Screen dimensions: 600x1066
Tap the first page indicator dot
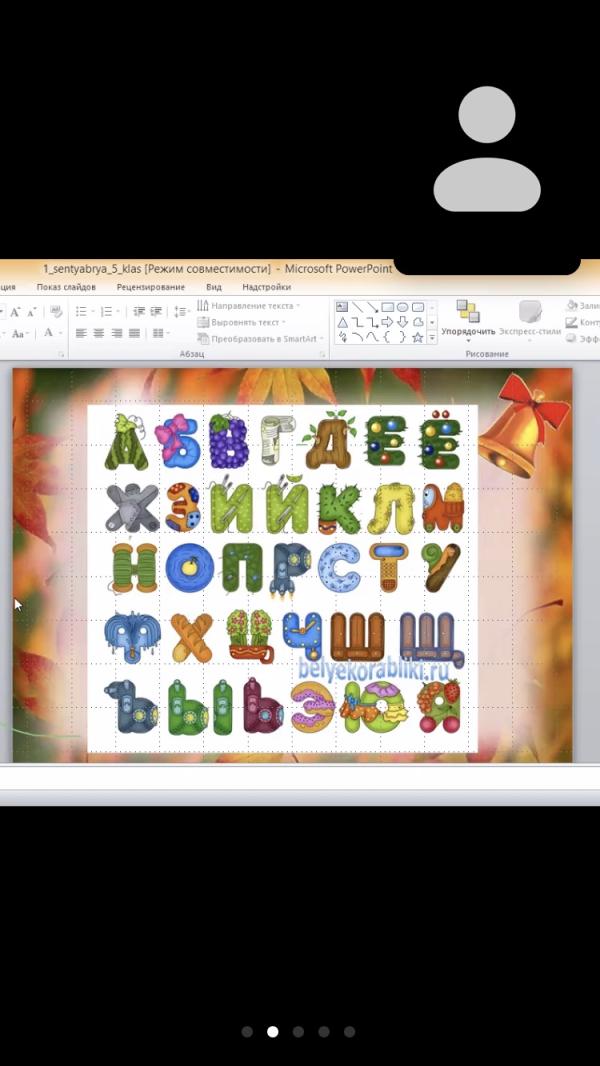click(247, 1032)
